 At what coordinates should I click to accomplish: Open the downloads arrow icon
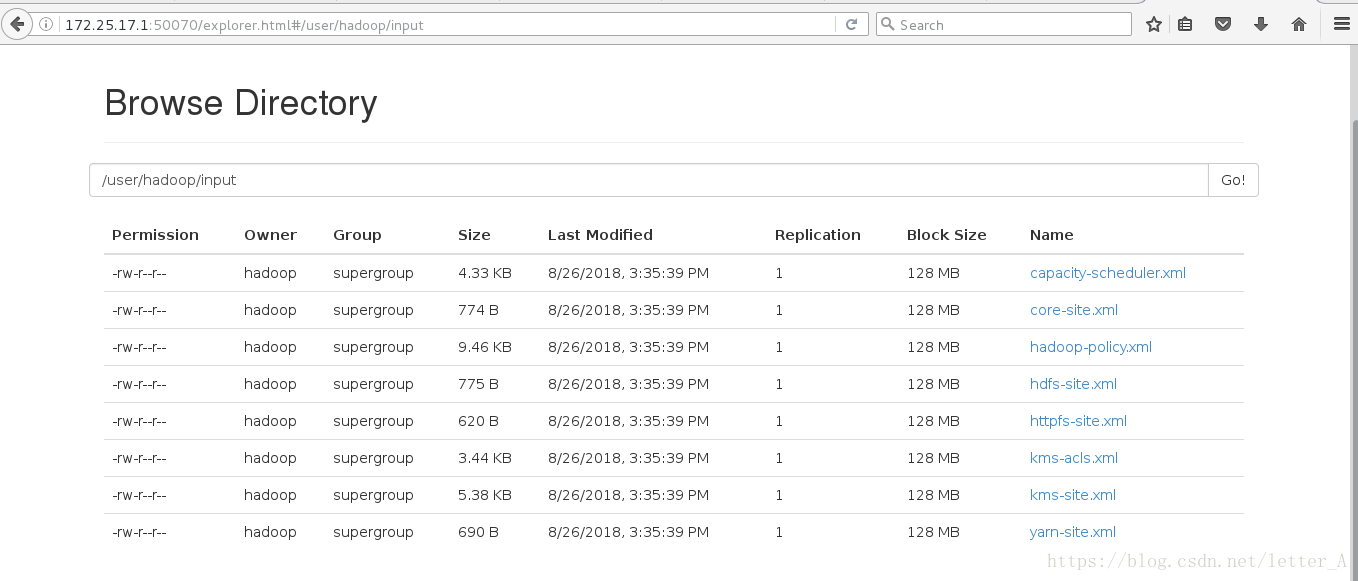pos(1261,24)
